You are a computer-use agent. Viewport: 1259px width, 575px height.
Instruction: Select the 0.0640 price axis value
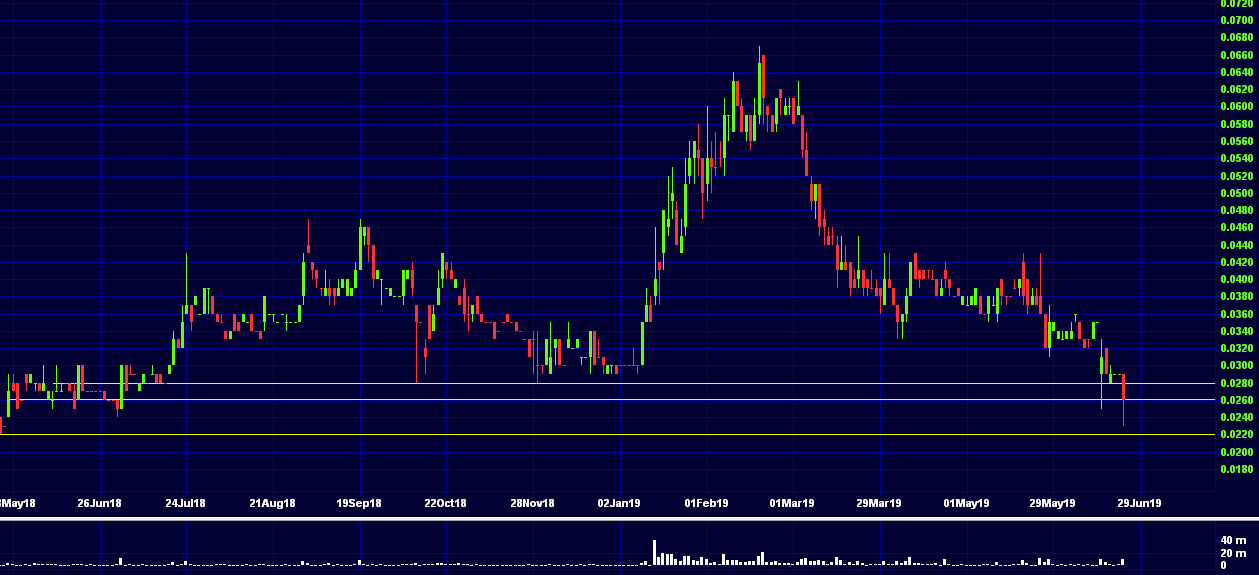(x=1237, y=72)
